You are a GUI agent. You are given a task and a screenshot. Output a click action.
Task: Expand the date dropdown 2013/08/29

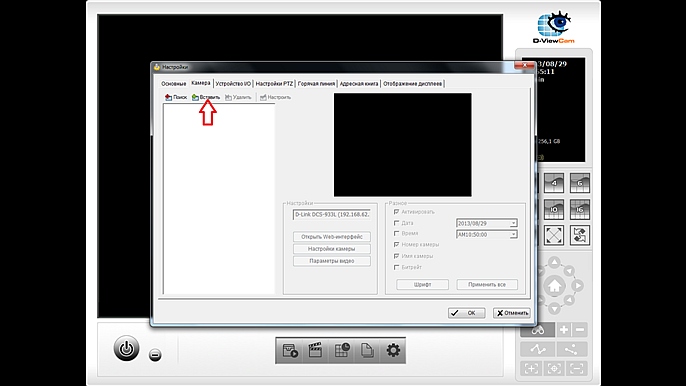(513, 223)
